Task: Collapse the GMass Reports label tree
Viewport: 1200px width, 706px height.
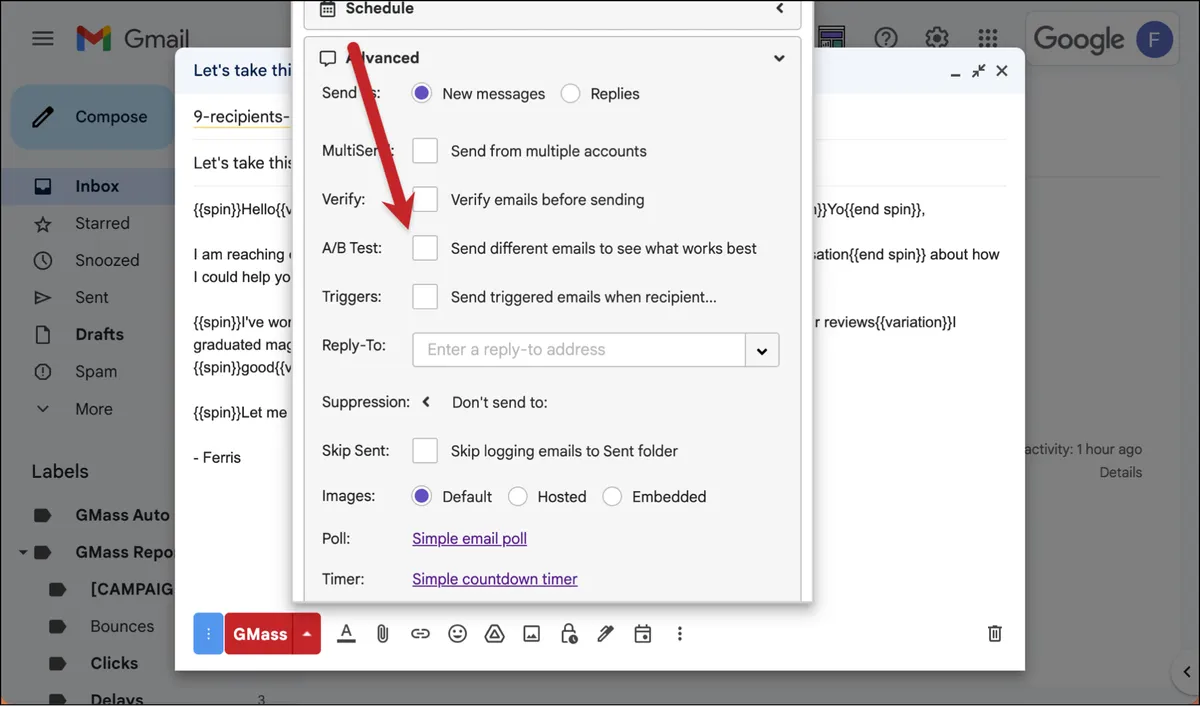Action: [22, 552]
